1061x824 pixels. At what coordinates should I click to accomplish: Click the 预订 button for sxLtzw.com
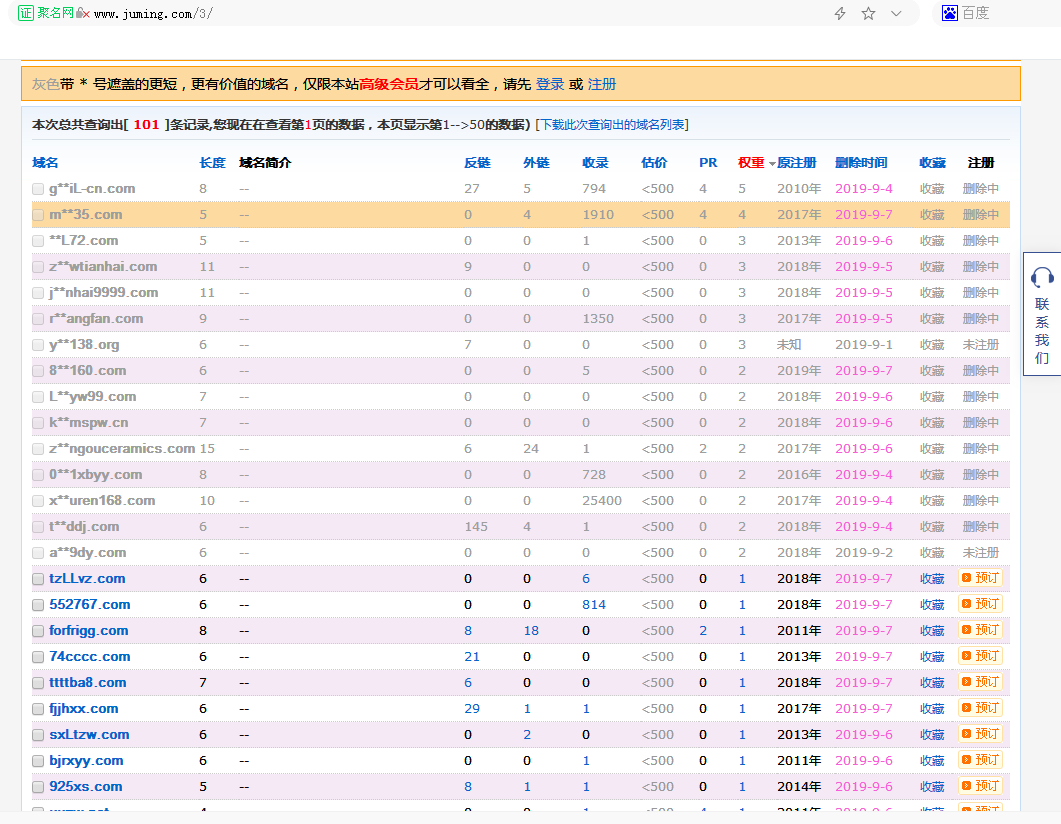click(x=980, y=733)
